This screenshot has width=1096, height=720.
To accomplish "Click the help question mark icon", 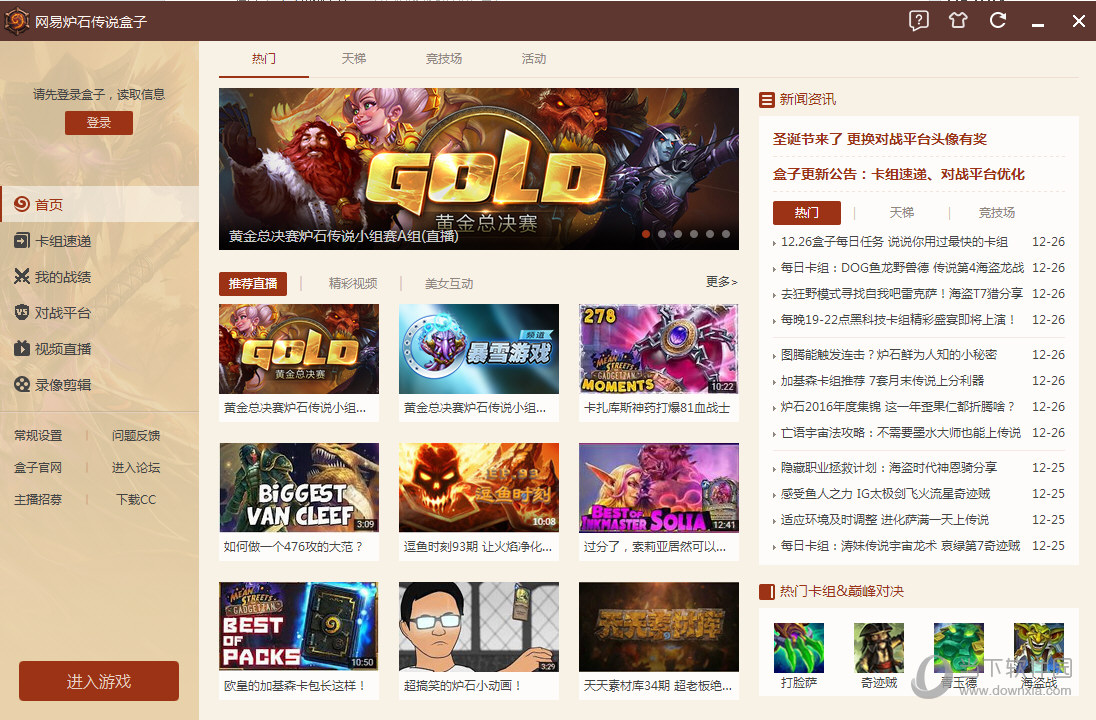I will 918,20.
